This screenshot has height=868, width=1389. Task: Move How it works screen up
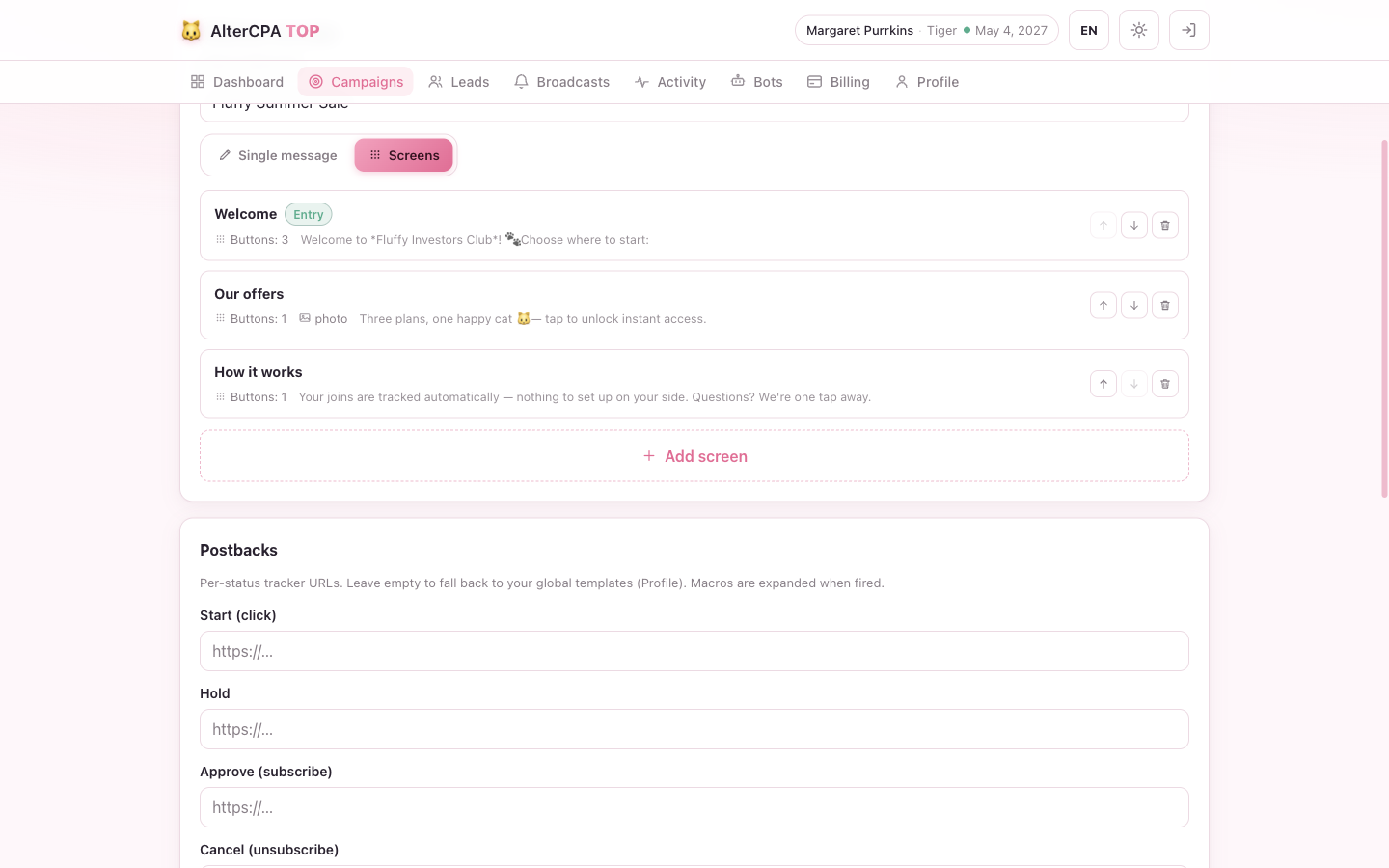pos(1103,384)
